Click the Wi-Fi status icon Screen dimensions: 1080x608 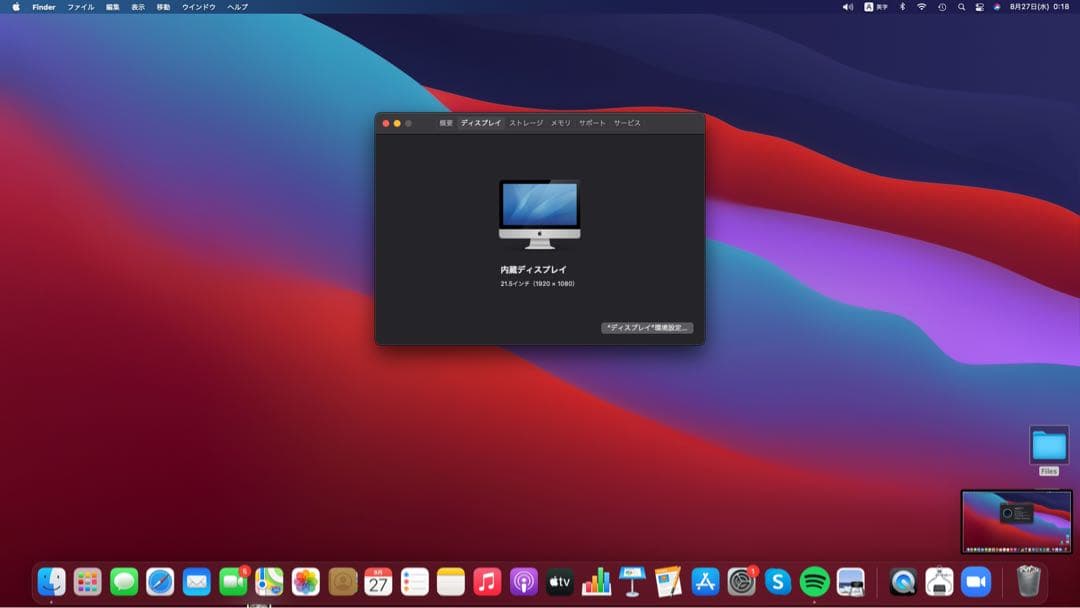921,7
